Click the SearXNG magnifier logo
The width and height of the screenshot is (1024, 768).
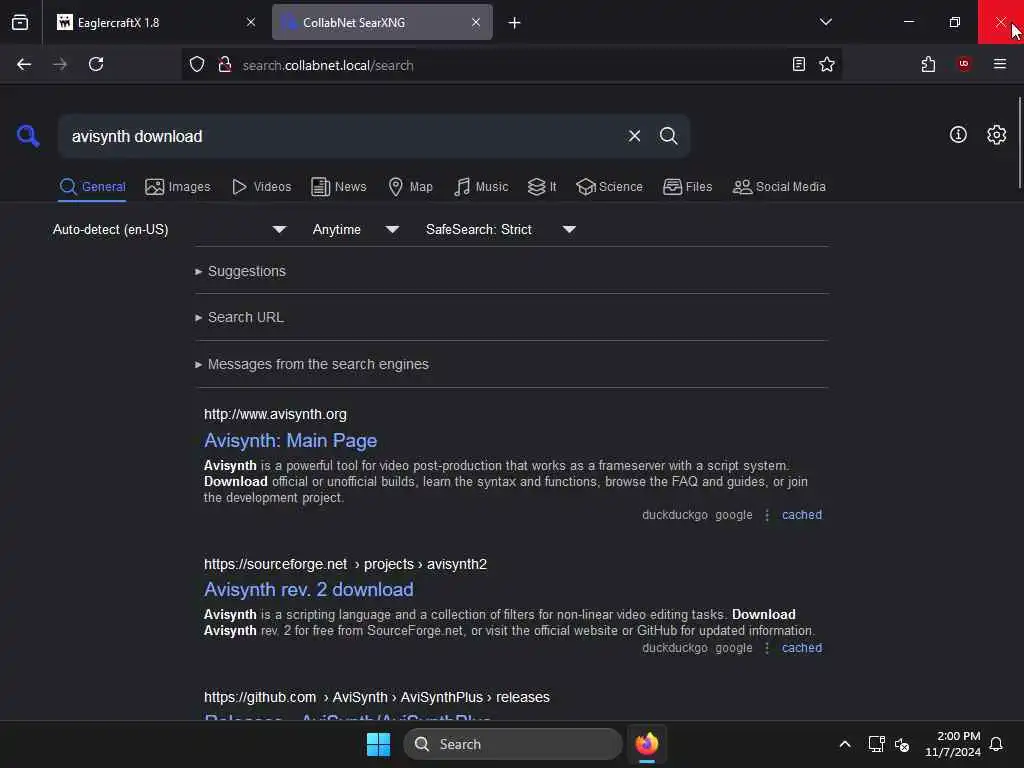tap(28, 136)
